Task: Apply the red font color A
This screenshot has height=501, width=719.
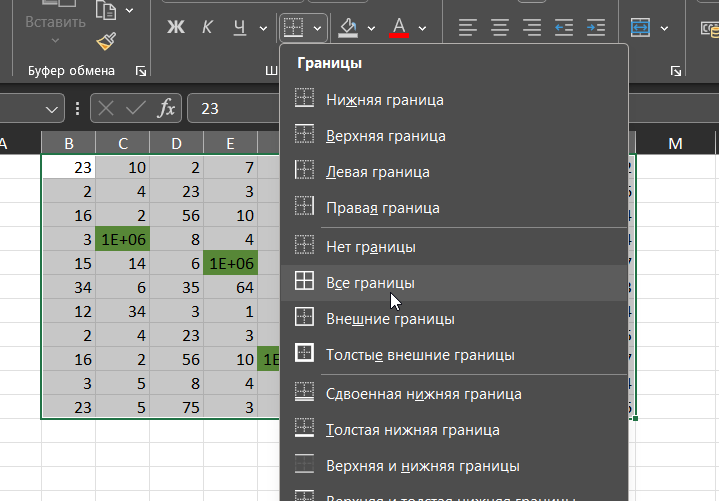Action: [x=399, y=27]
